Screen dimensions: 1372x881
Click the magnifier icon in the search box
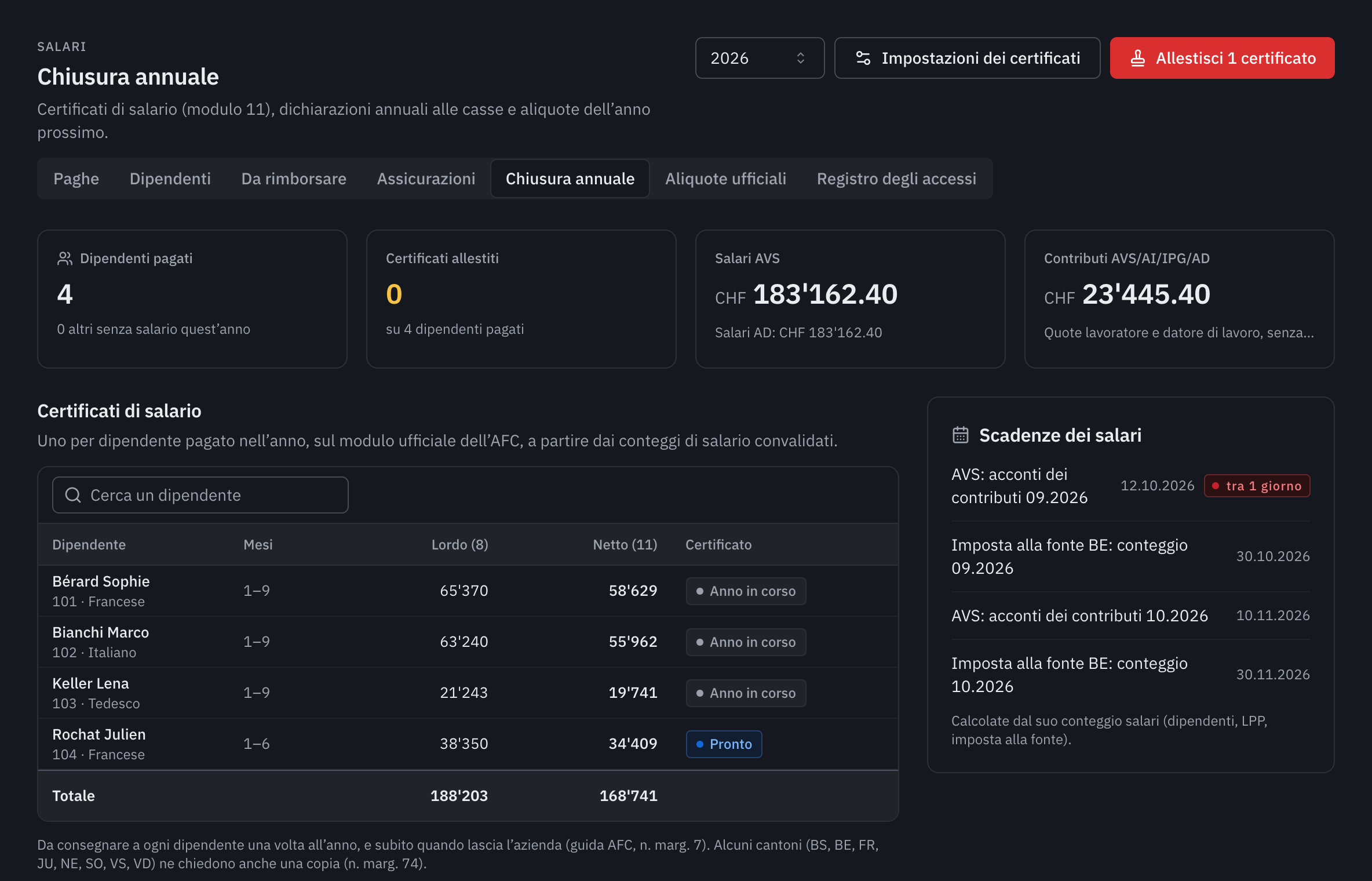tap(73, 495)
